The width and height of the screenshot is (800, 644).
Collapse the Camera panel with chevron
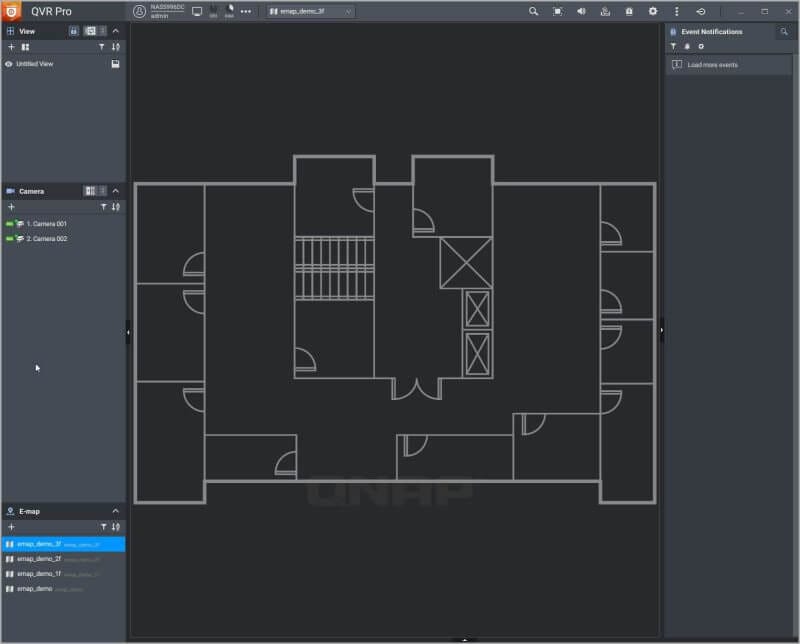coord(115,190)
